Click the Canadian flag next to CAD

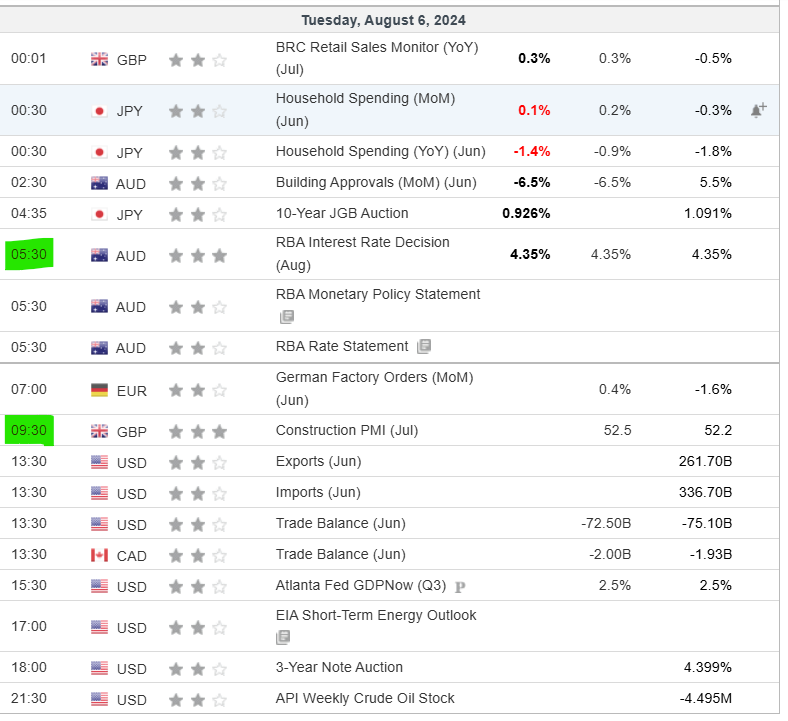coord(99,555)
